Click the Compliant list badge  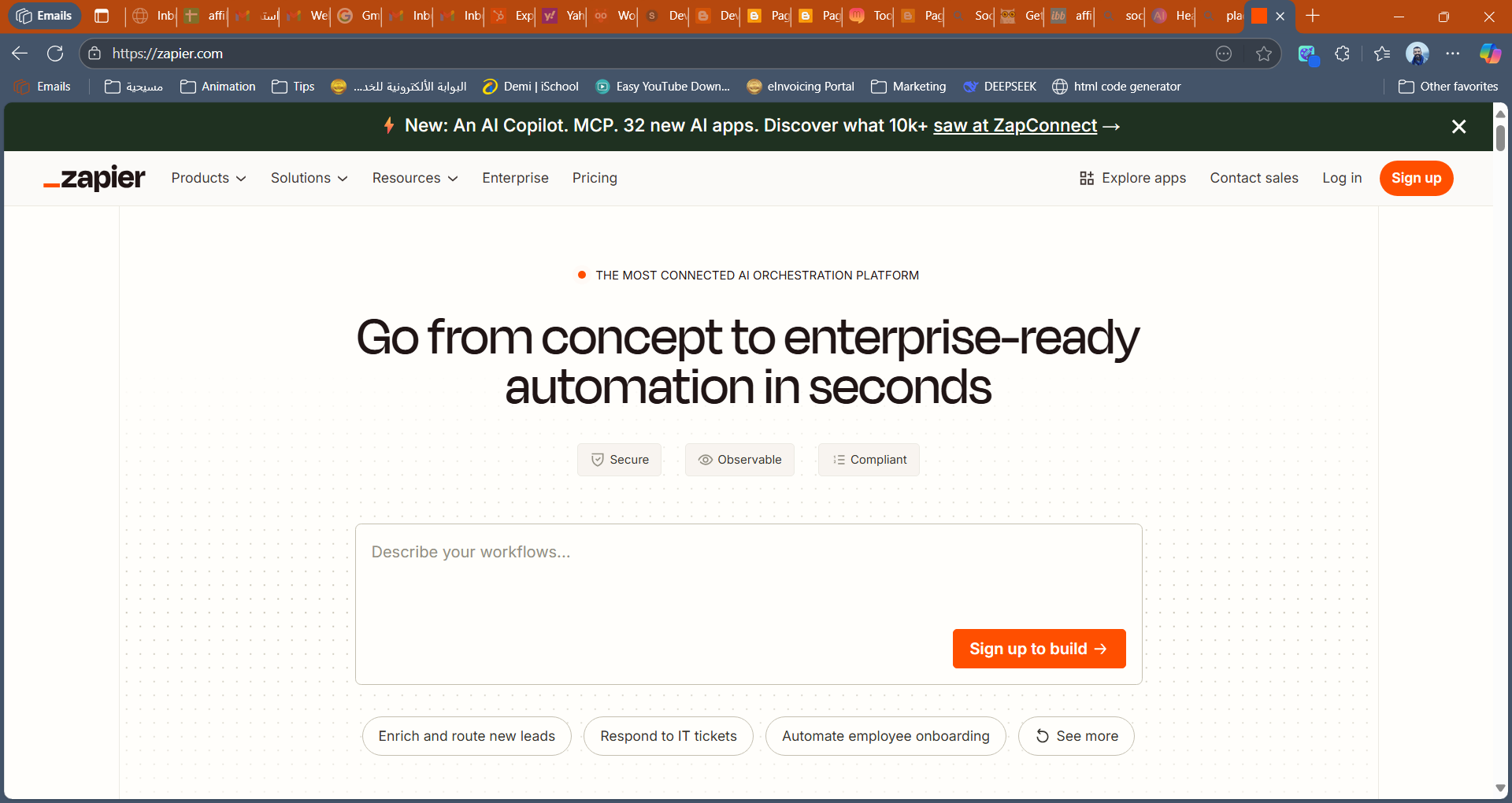(869, 460)
